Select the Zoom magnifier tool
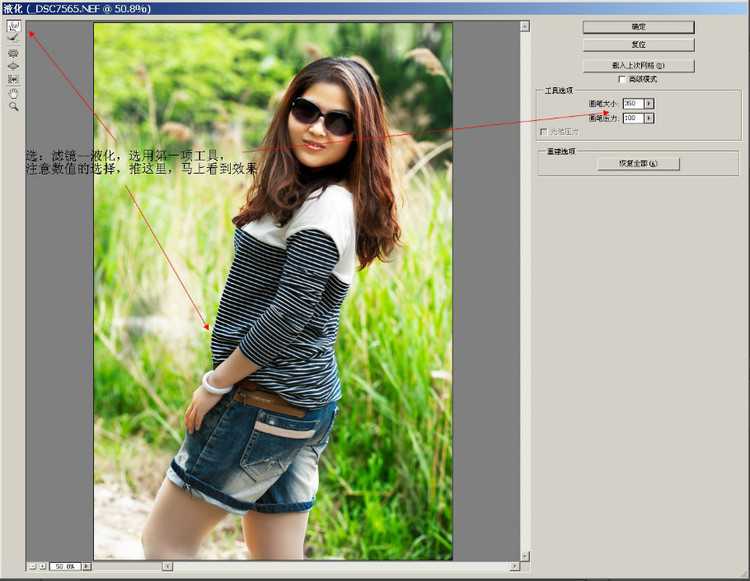750x581 pixels. tap(14, 107)
